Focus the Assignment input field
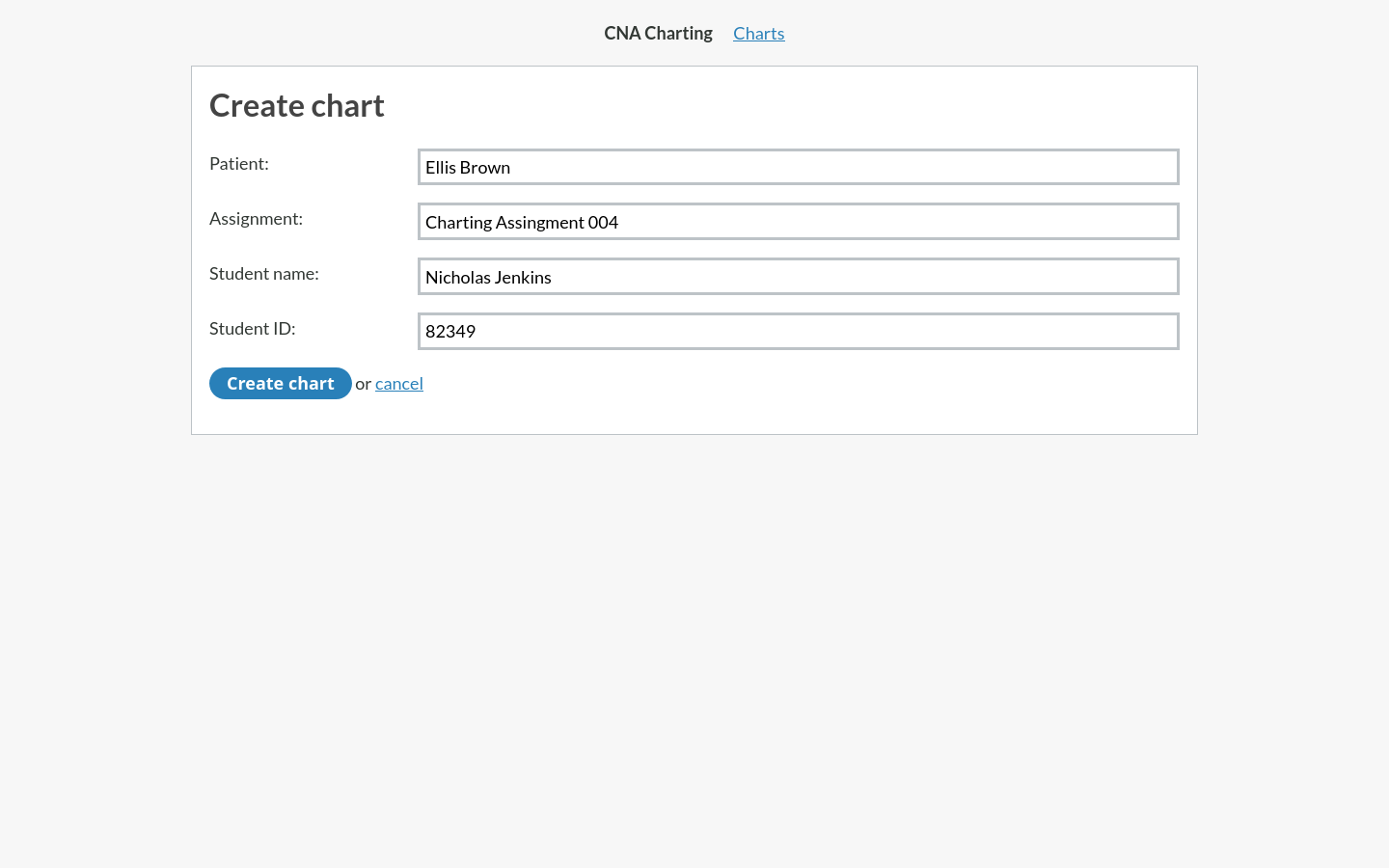The height and width of the screenshot is (868, 1389). pyautogui.click(x=798, y=222)
